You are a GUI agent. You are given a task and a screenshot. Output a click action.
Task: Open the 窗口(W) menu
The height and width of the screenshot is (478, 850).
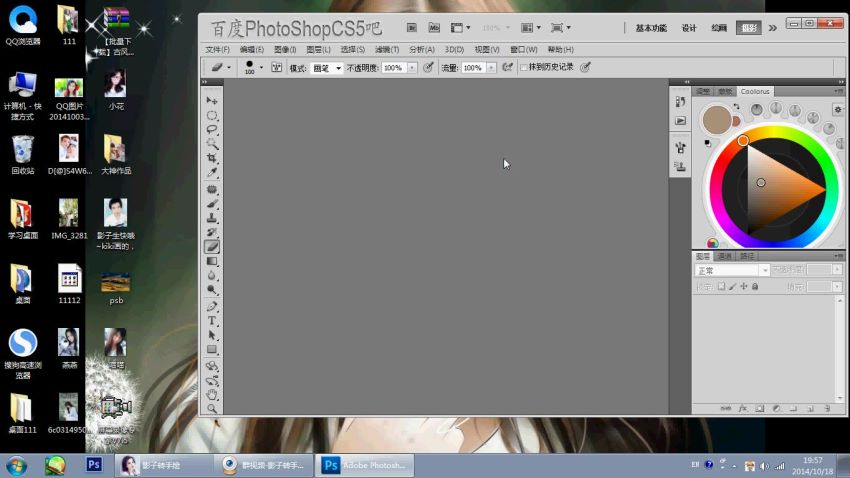(x=524, y=49)
